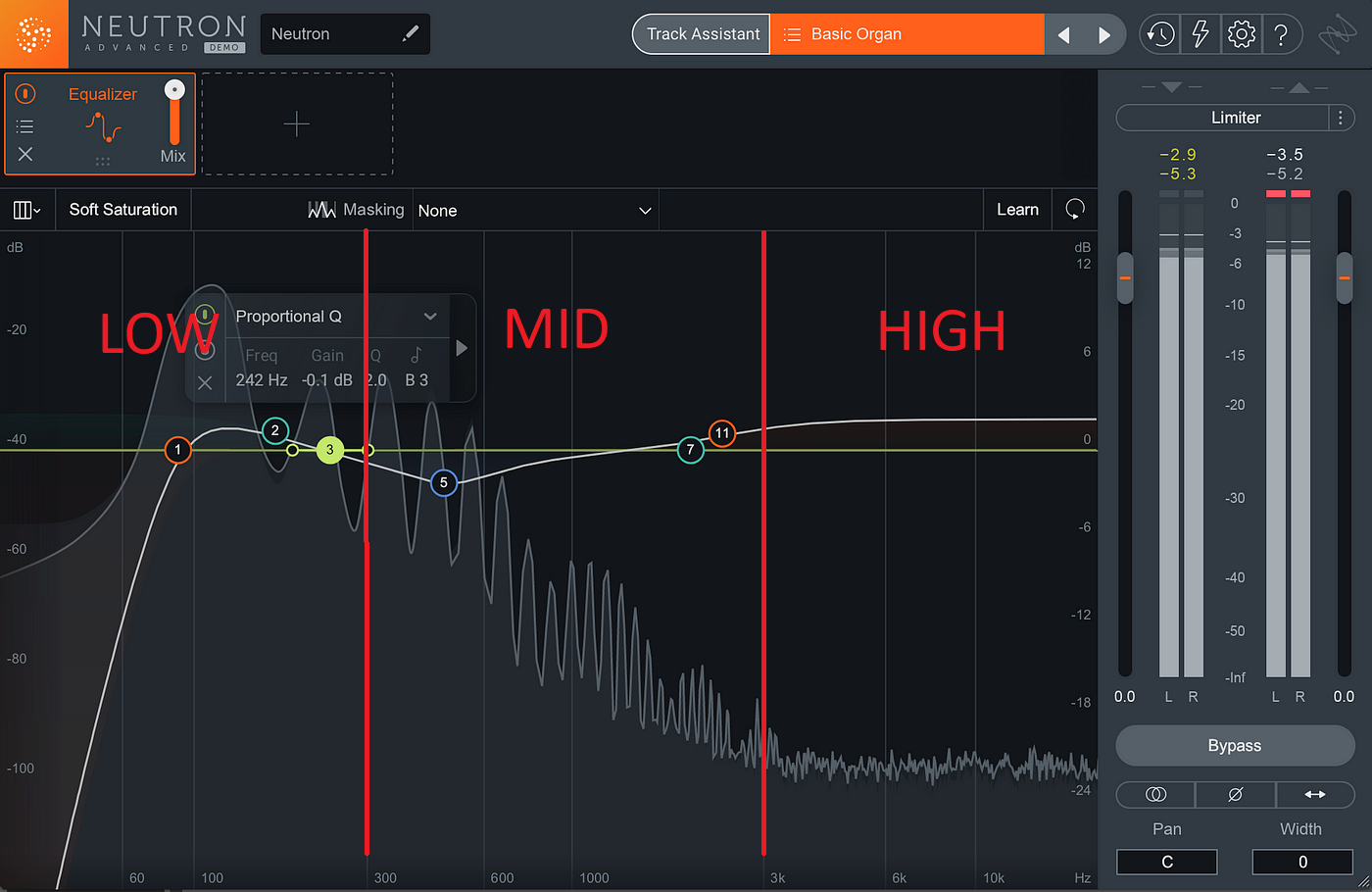Click the musical note pitch icon in band popup
The image size is (1372, 892).
[416, 355]
